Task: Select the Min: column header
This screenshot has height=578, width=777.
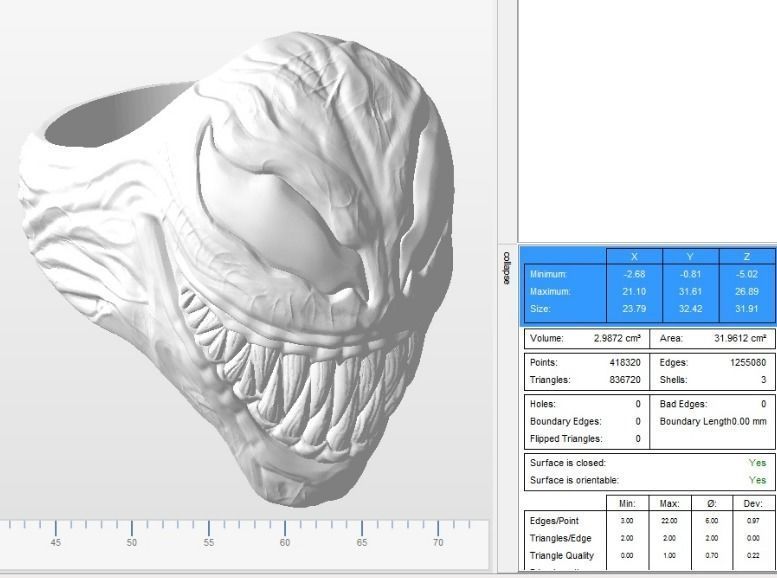Action: point(627,504)
